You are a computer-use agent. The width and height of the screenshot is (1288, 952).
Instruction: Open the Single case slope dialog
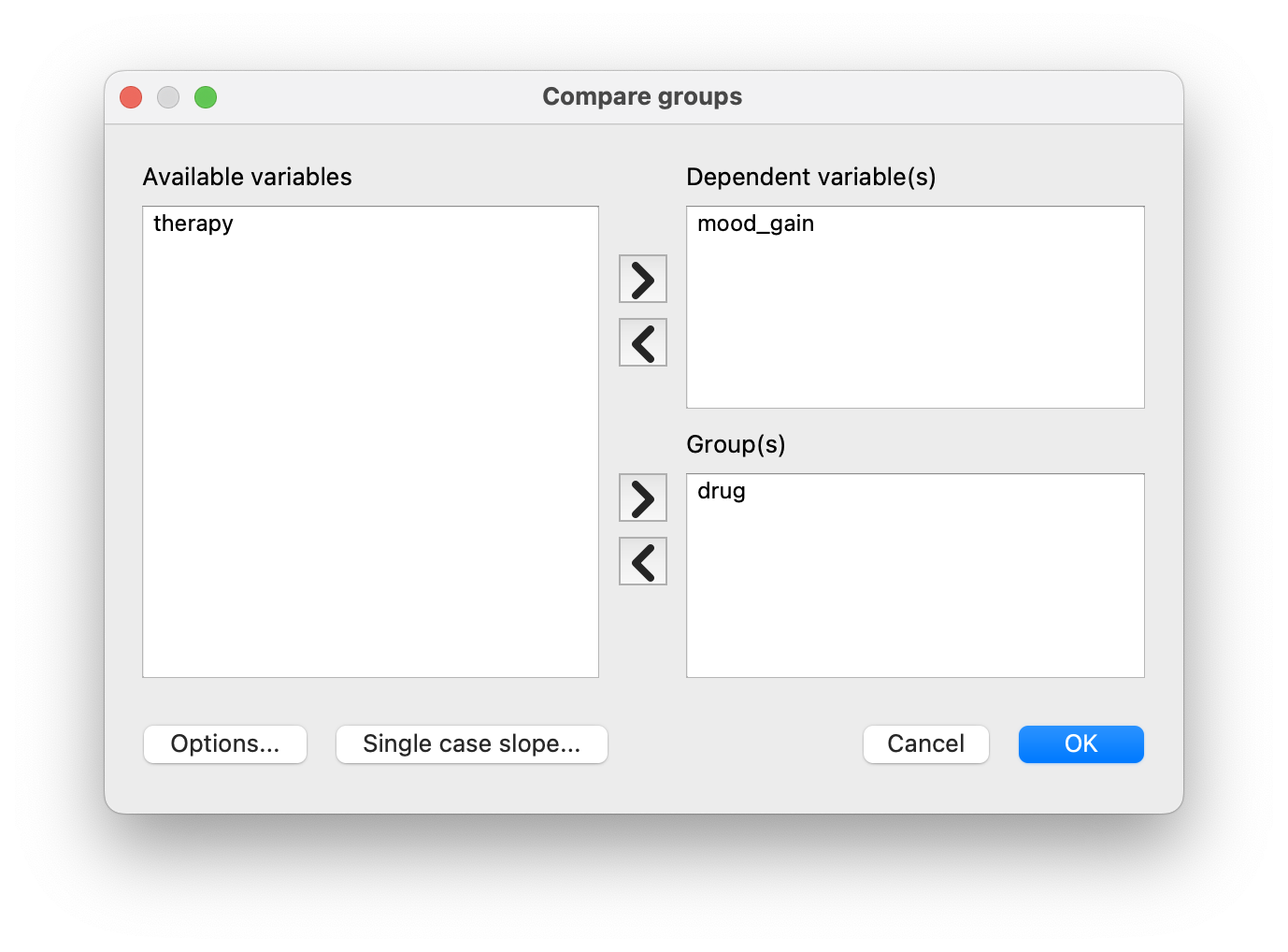coord(471,743)
